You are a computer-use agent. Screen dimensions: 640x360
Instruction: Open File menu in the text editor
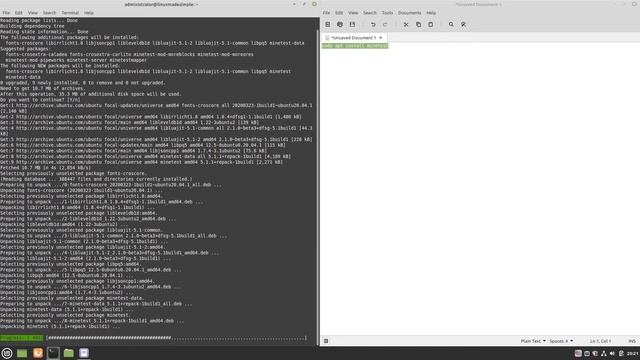coord(326,13)
